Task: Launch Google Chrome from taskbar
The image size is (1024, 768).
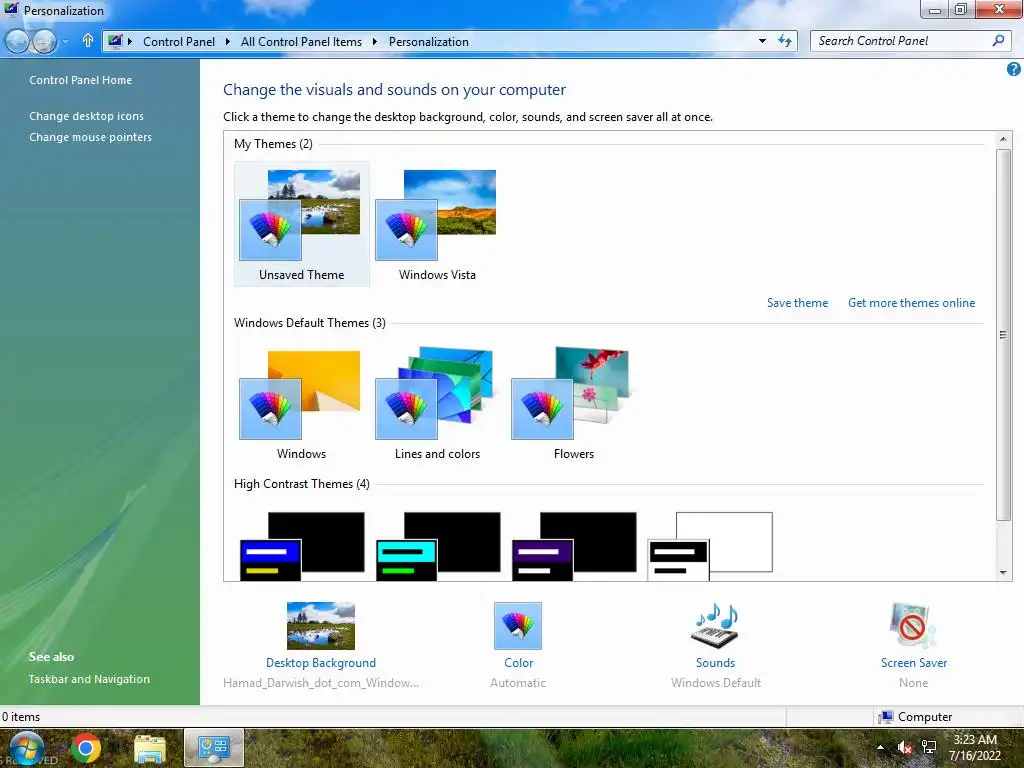Action: click(x=86, y=748)
